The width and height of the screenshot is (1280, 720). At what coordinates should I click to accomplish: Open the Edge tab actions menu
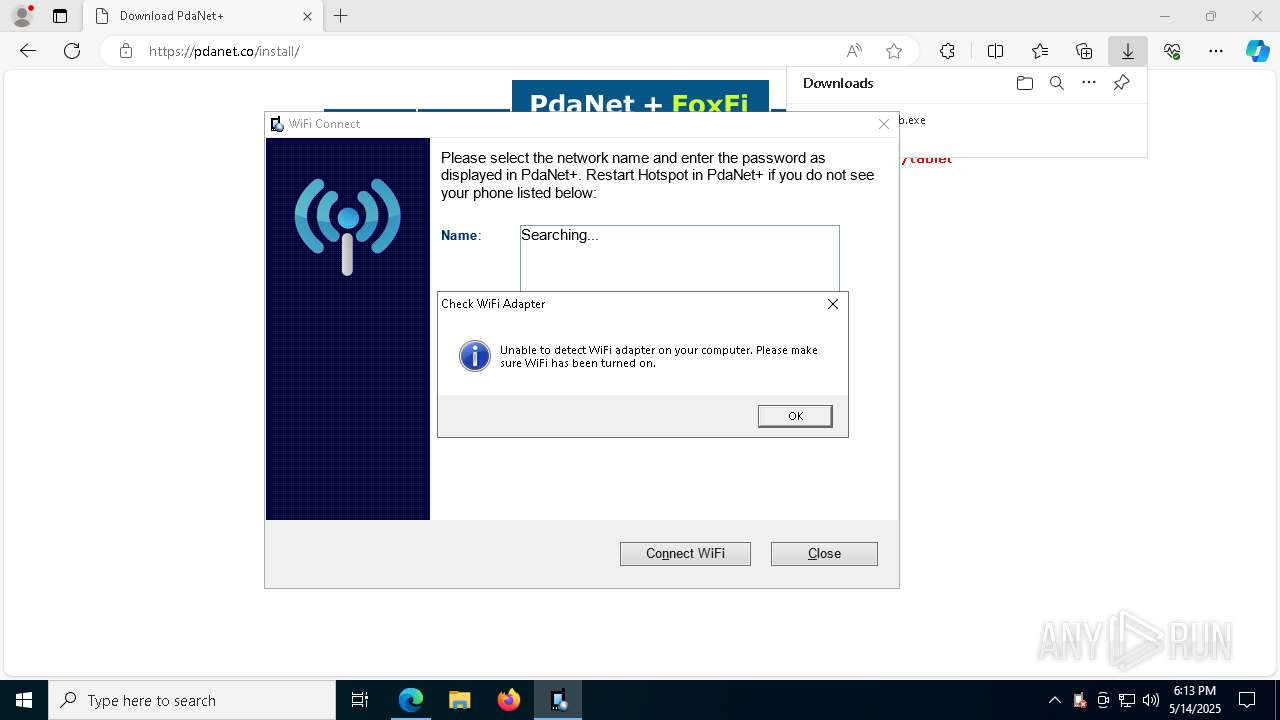60,16
